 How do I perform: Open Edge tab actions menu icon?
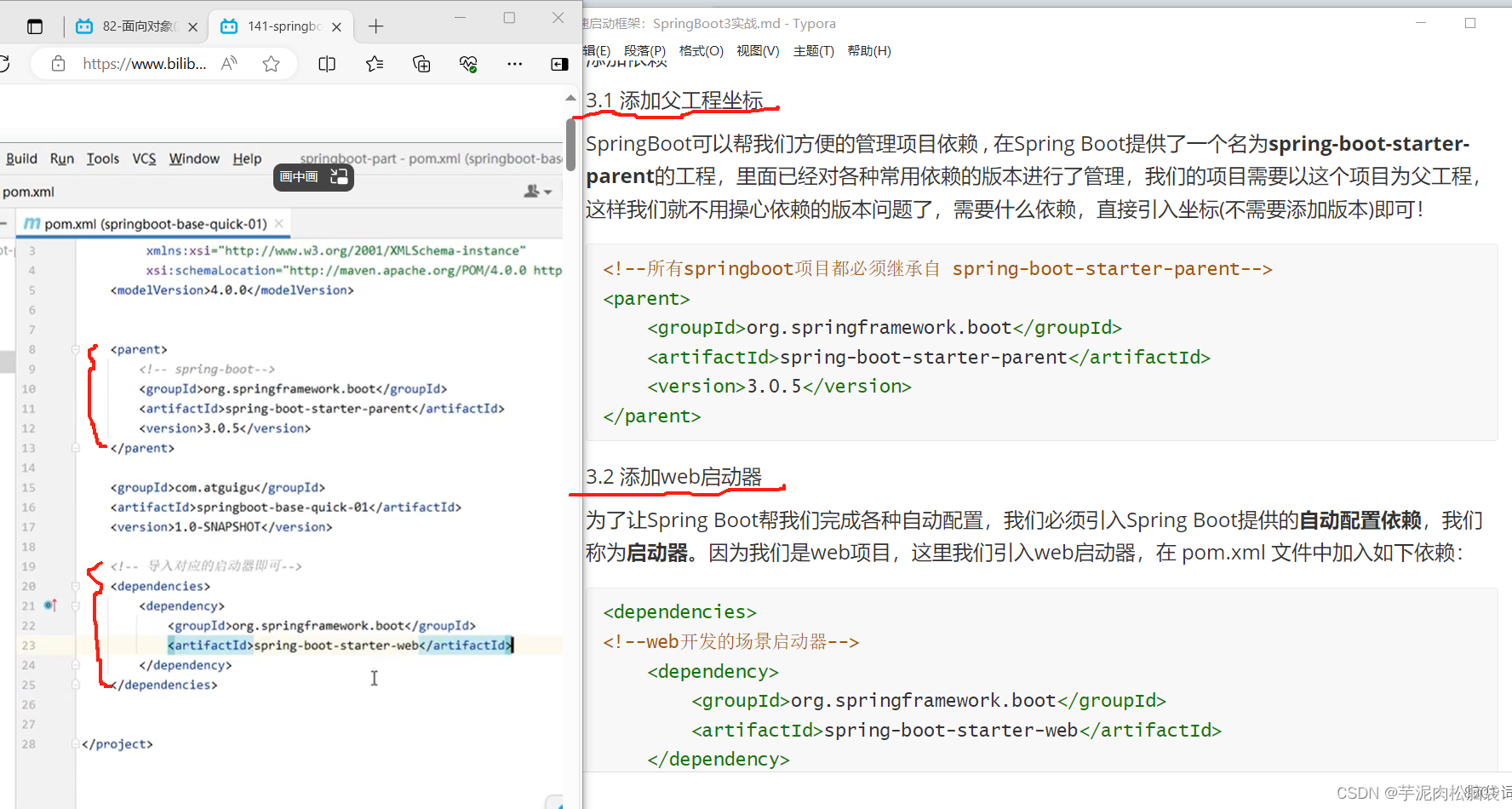35,26
